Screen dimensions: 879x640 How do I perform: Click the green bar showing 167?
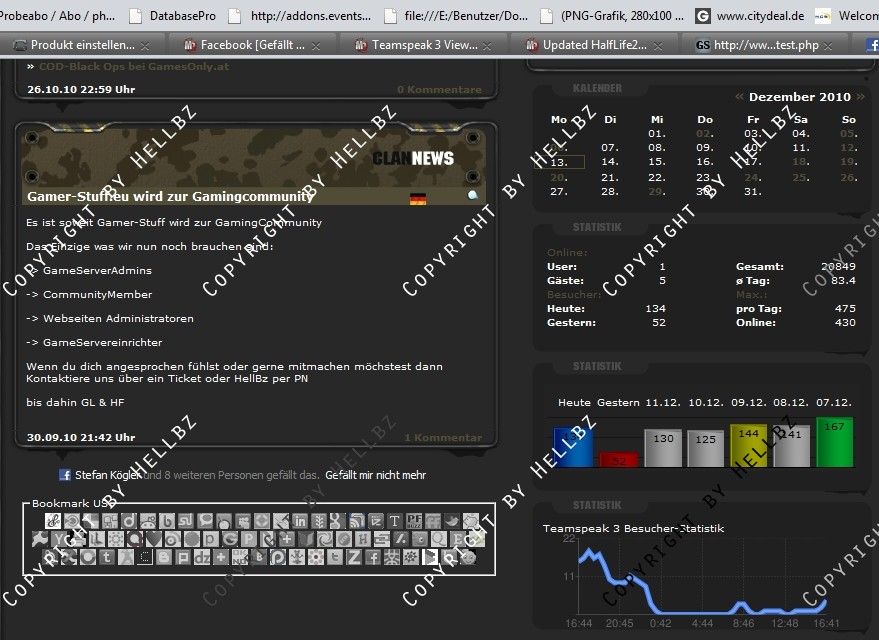[x=835, y=442]
